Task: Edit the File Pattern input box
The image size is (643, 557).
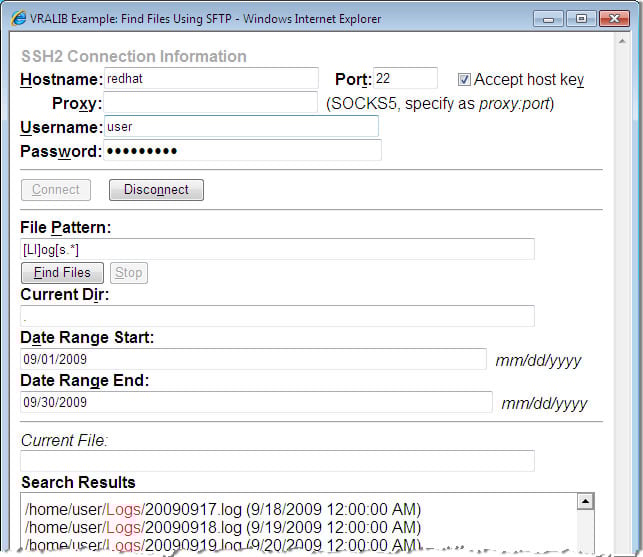Action: [277, 249]
